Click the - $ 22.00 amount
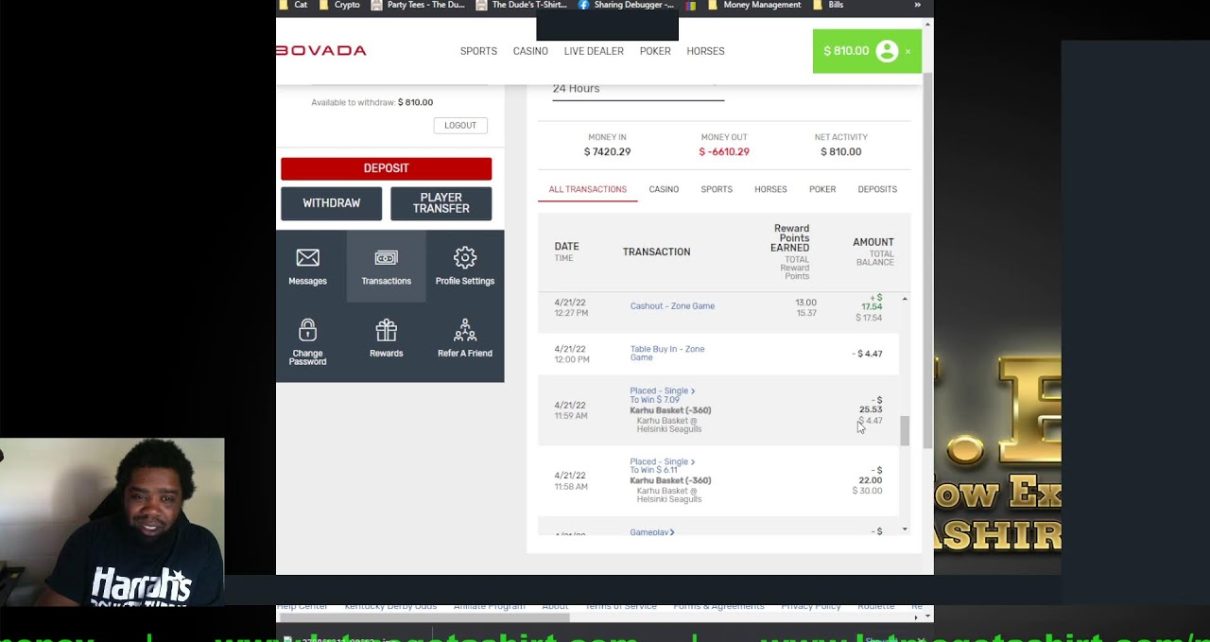Screen dimensions: 1210x642 point(871,475)
